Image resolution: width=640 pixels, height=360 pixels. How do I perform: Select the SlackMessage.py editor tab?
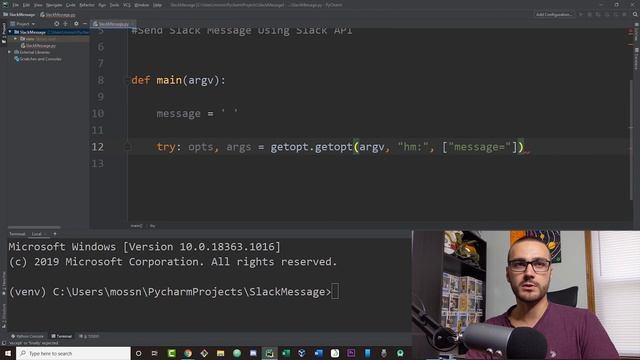[x=113, y=24]
